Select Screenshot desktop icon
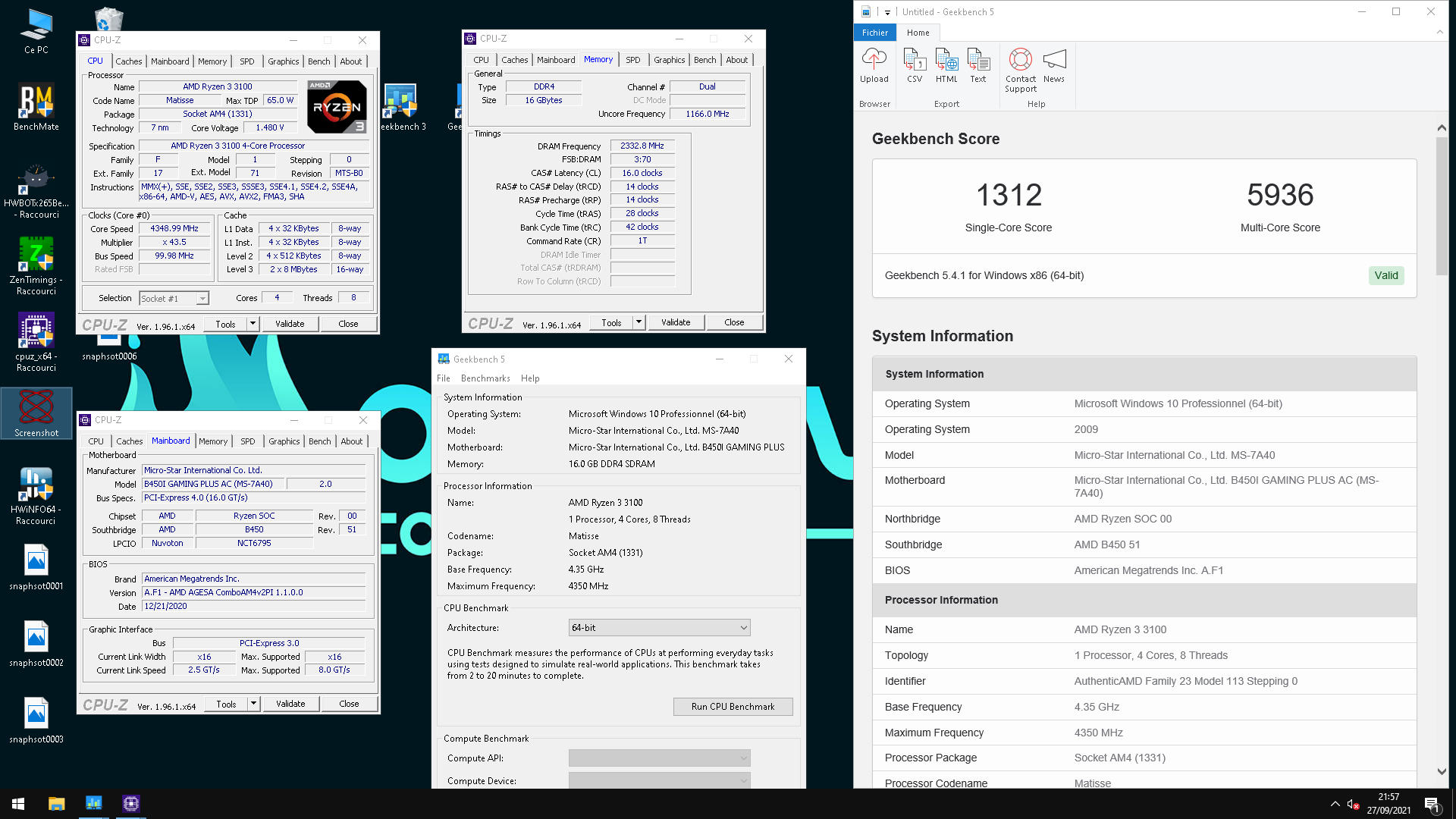The width and height of the screenshot is (1456, 819). click(x=36, y=413)
